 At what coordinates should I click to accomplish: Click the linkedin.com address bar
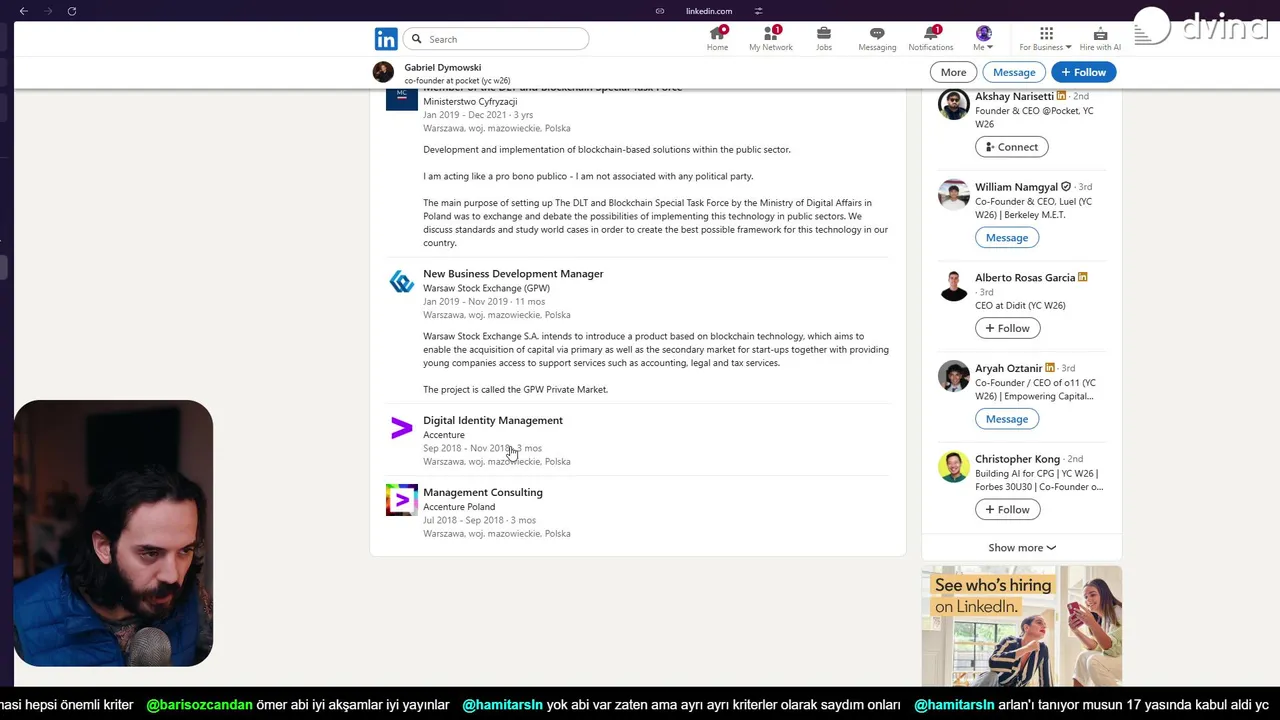point(709,11)
